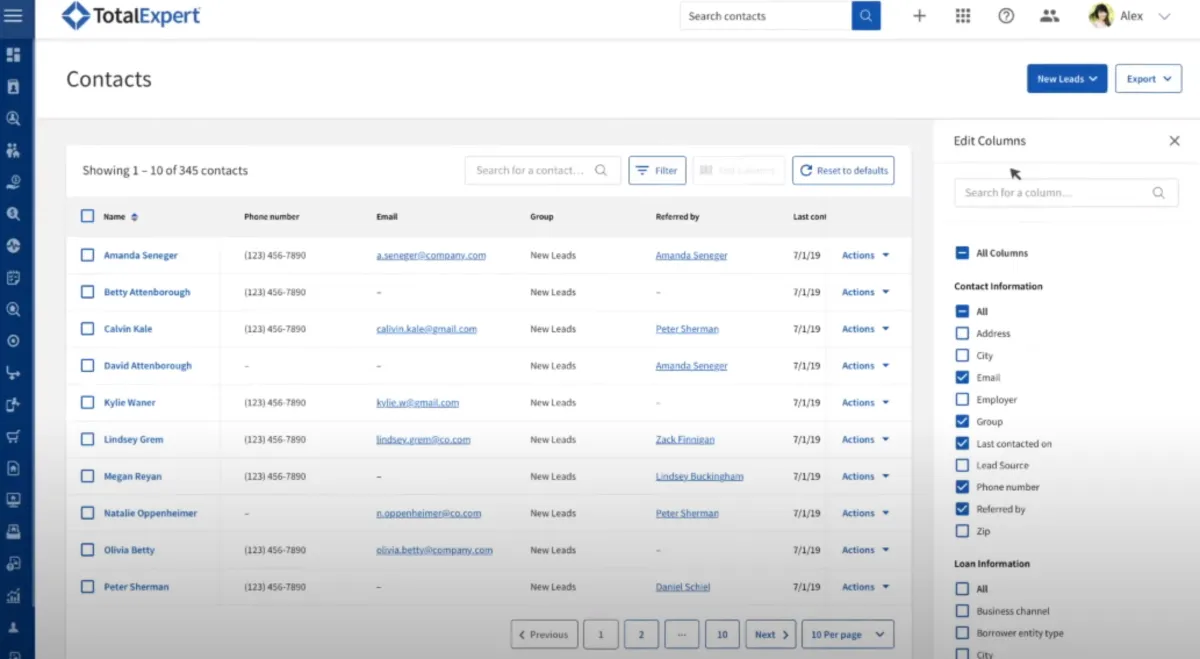Close the Edit Columns panel

click(x=1174, y=141)
